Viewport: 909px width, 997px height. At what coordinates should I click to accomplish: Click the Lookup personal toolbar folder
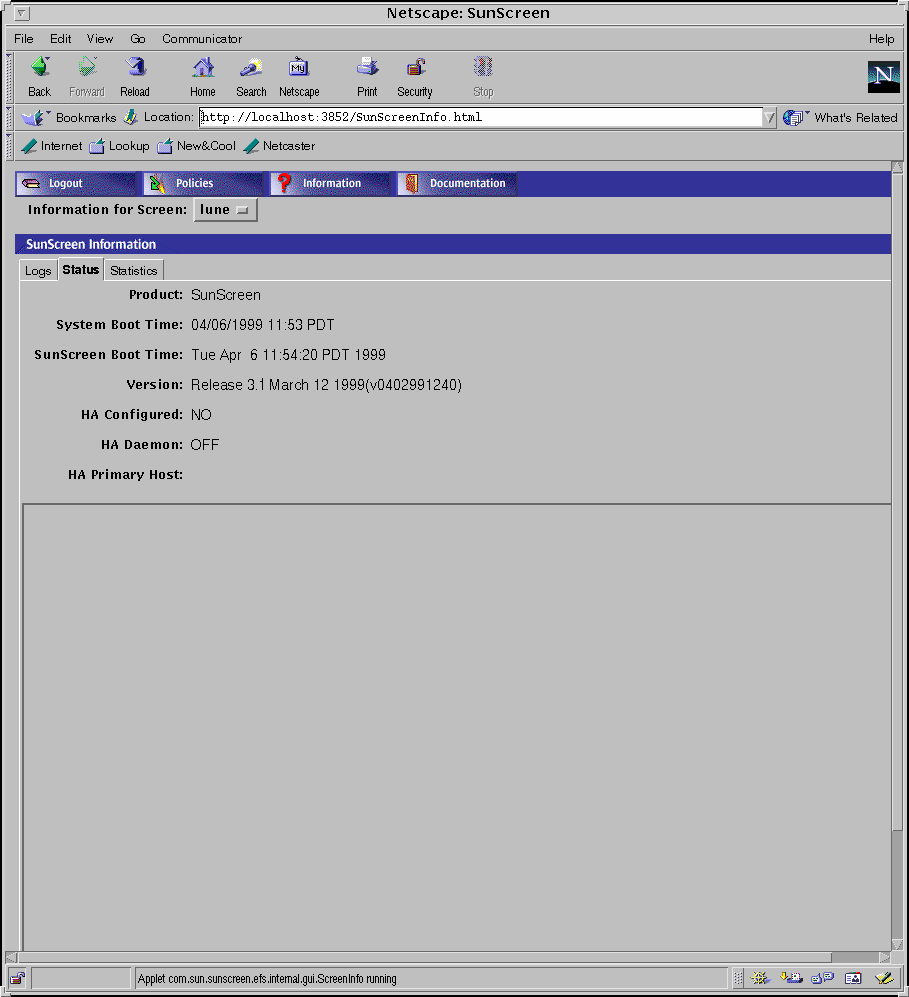[x=120, y=146]
